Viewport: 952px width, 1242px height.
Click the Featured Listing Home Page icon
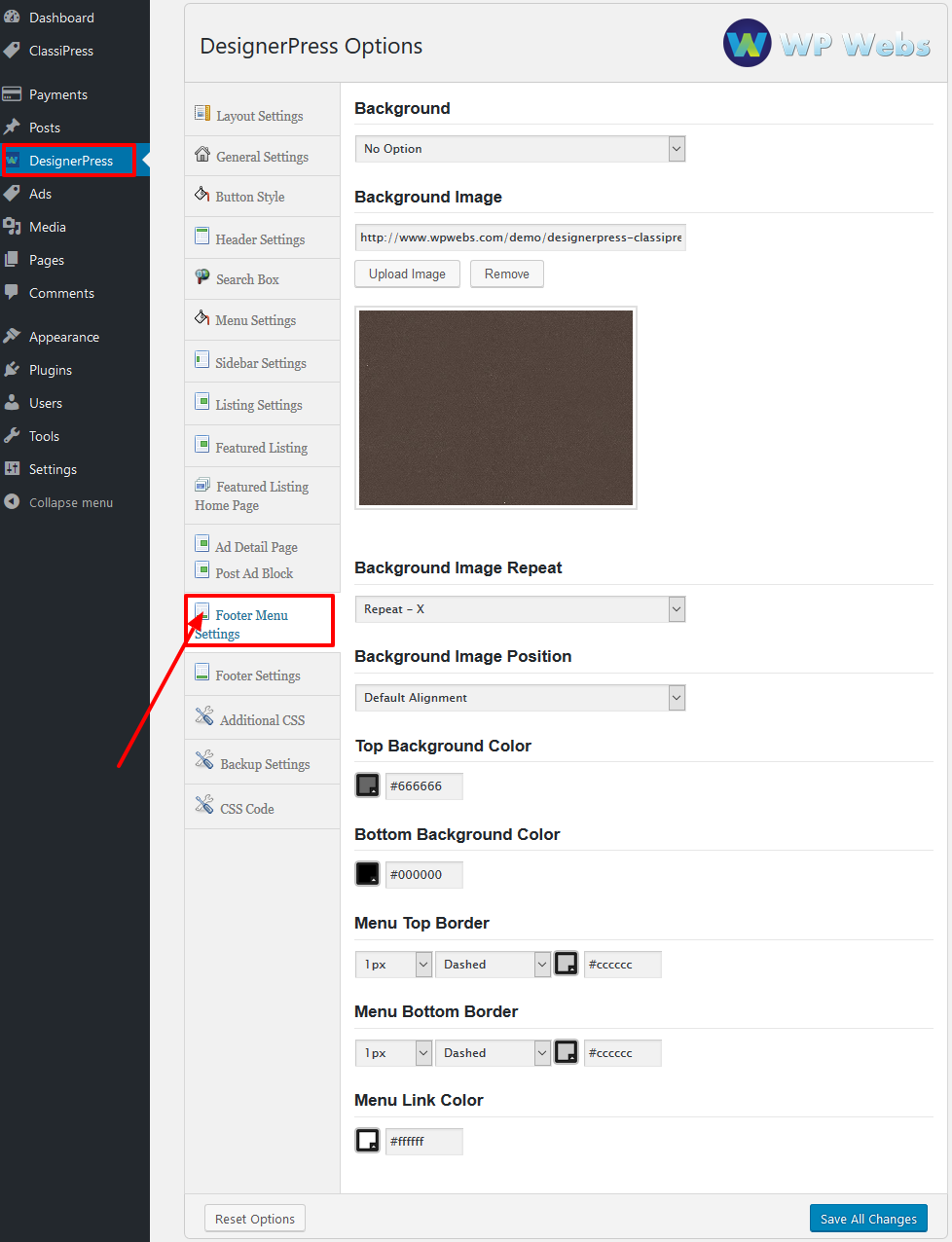click(202, 485)
